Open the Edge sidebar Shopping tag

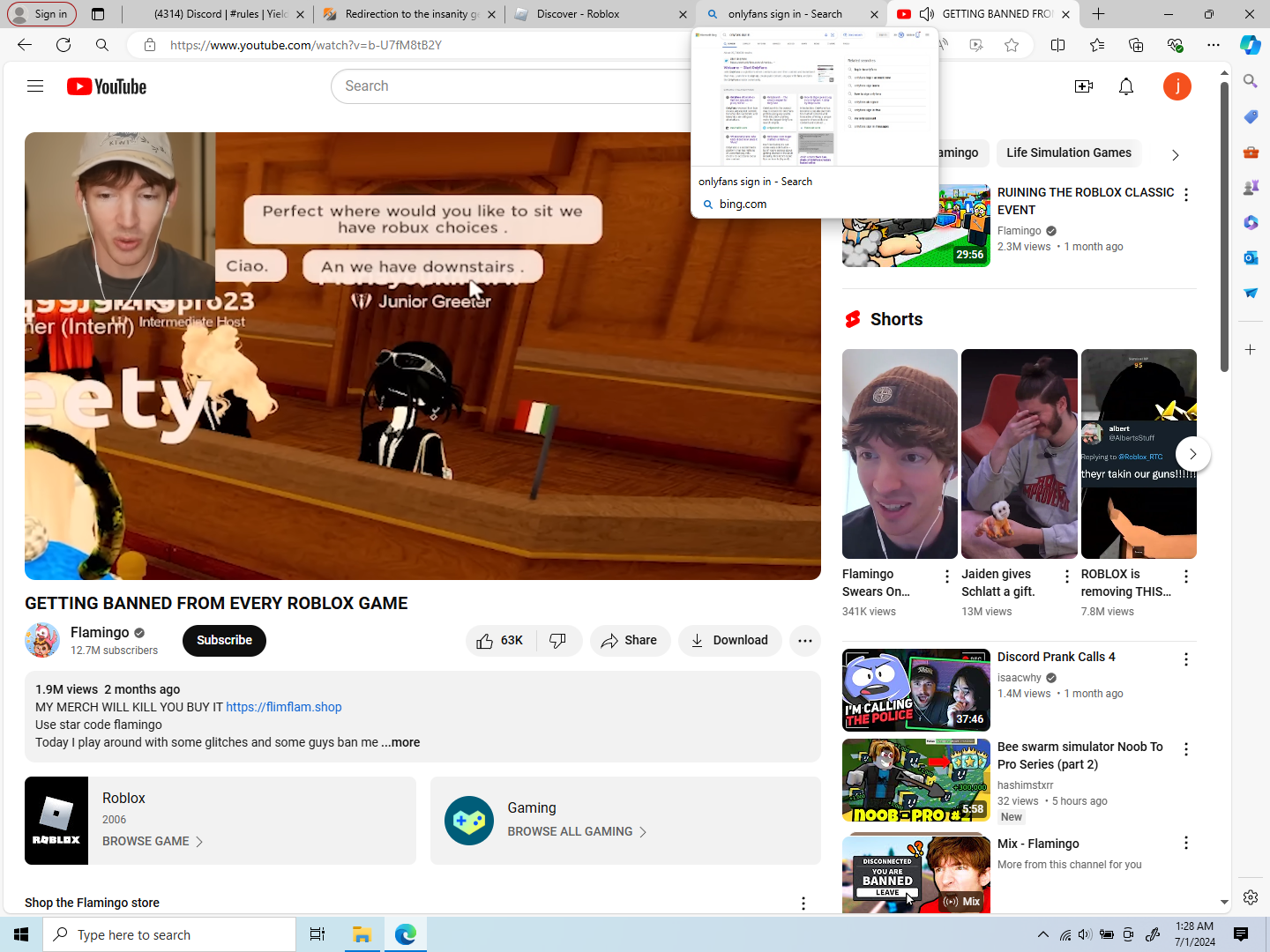point(1251,116)
